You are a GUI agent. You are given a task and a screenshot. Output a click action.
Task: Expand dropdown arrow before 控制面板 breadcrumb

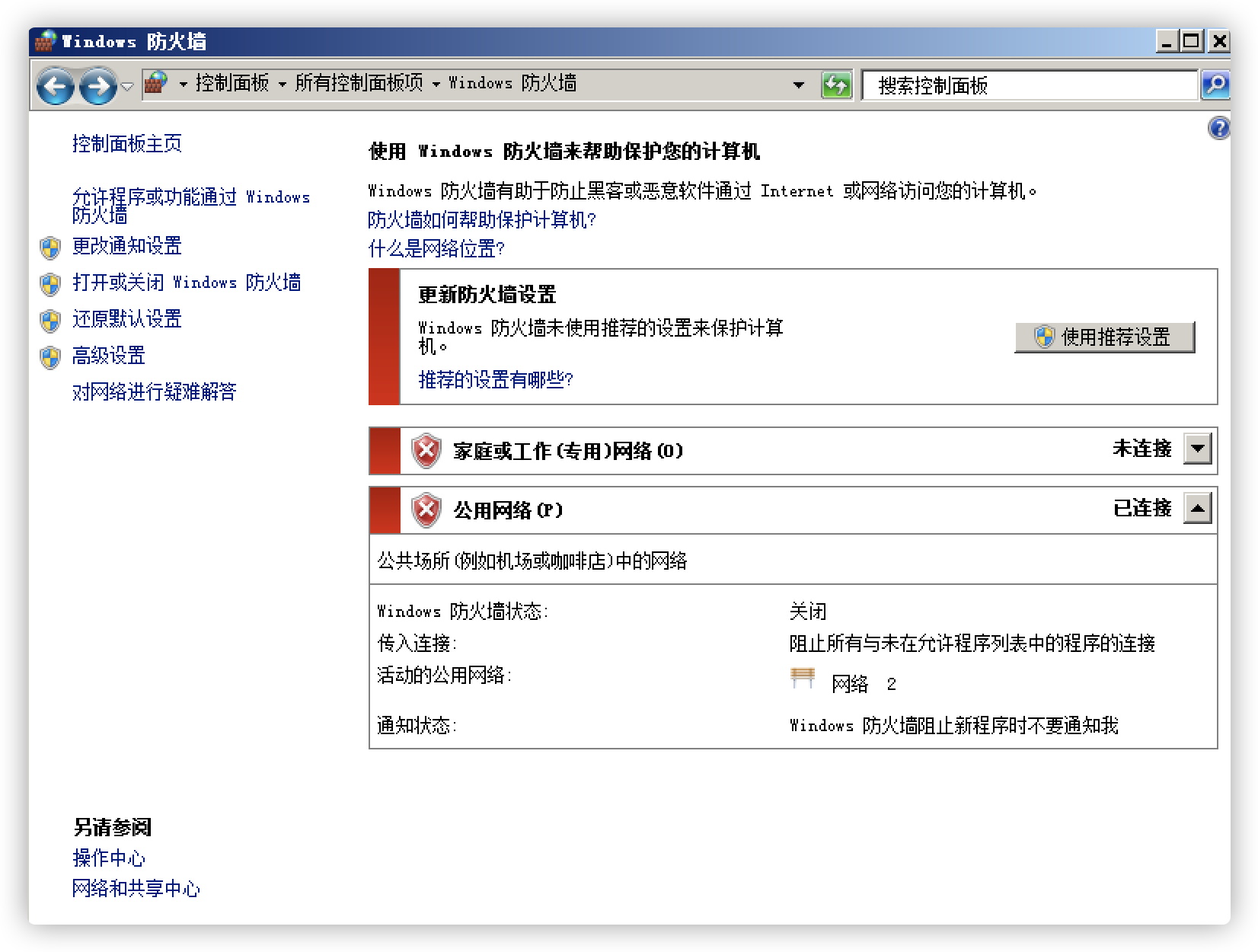183,84
